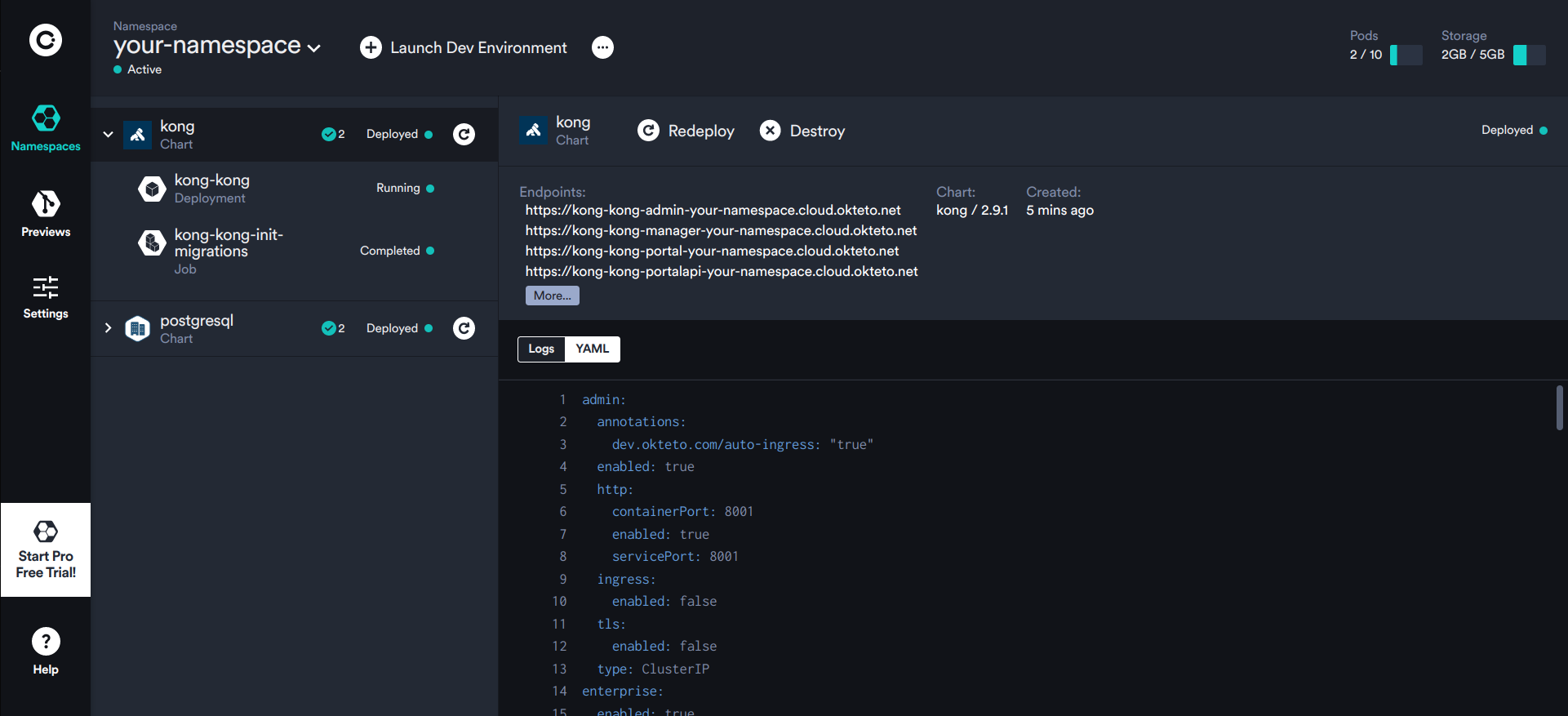The height and width of the screenshot is (716, 1568).
Task: Click YAML line 'enterprise:'
Action: click(x=623, y=691)
